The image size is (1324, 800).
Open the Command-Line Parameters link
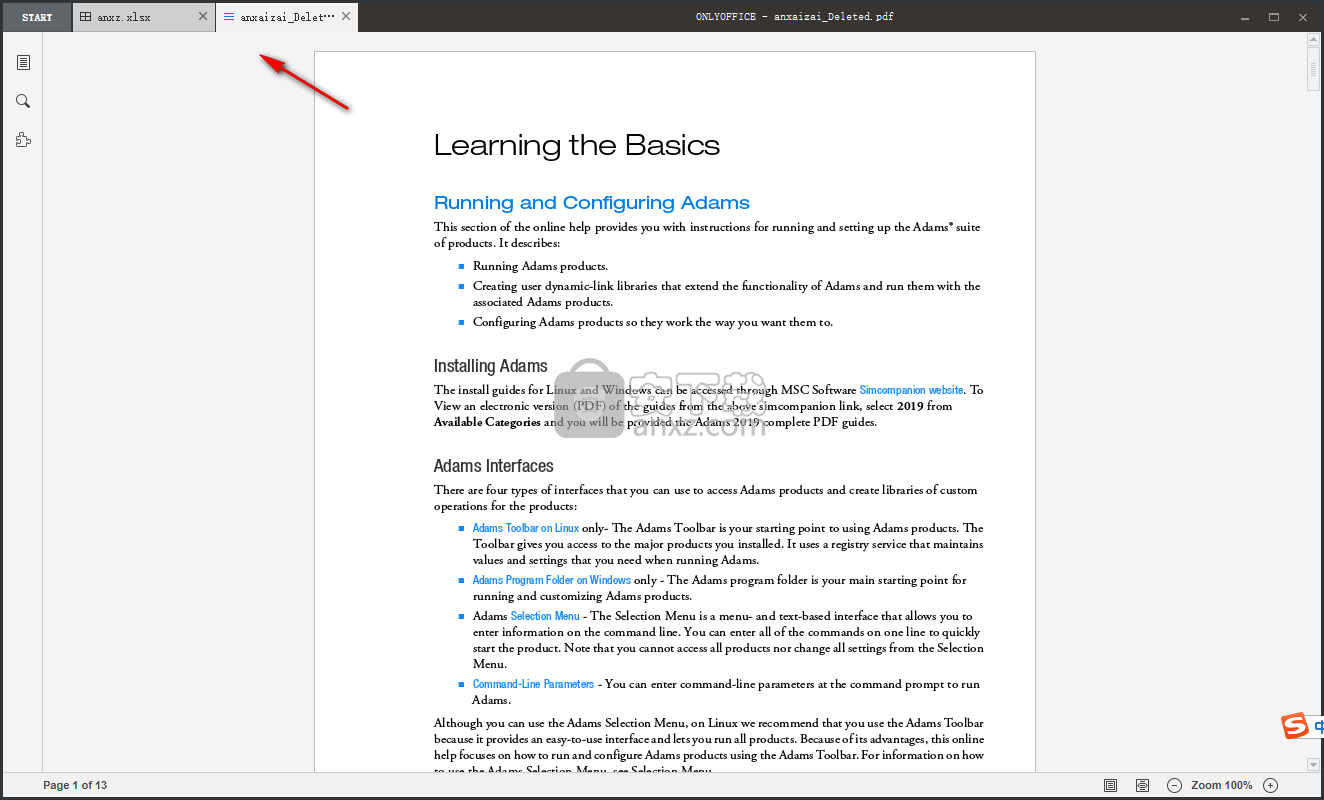pos(533,684)
